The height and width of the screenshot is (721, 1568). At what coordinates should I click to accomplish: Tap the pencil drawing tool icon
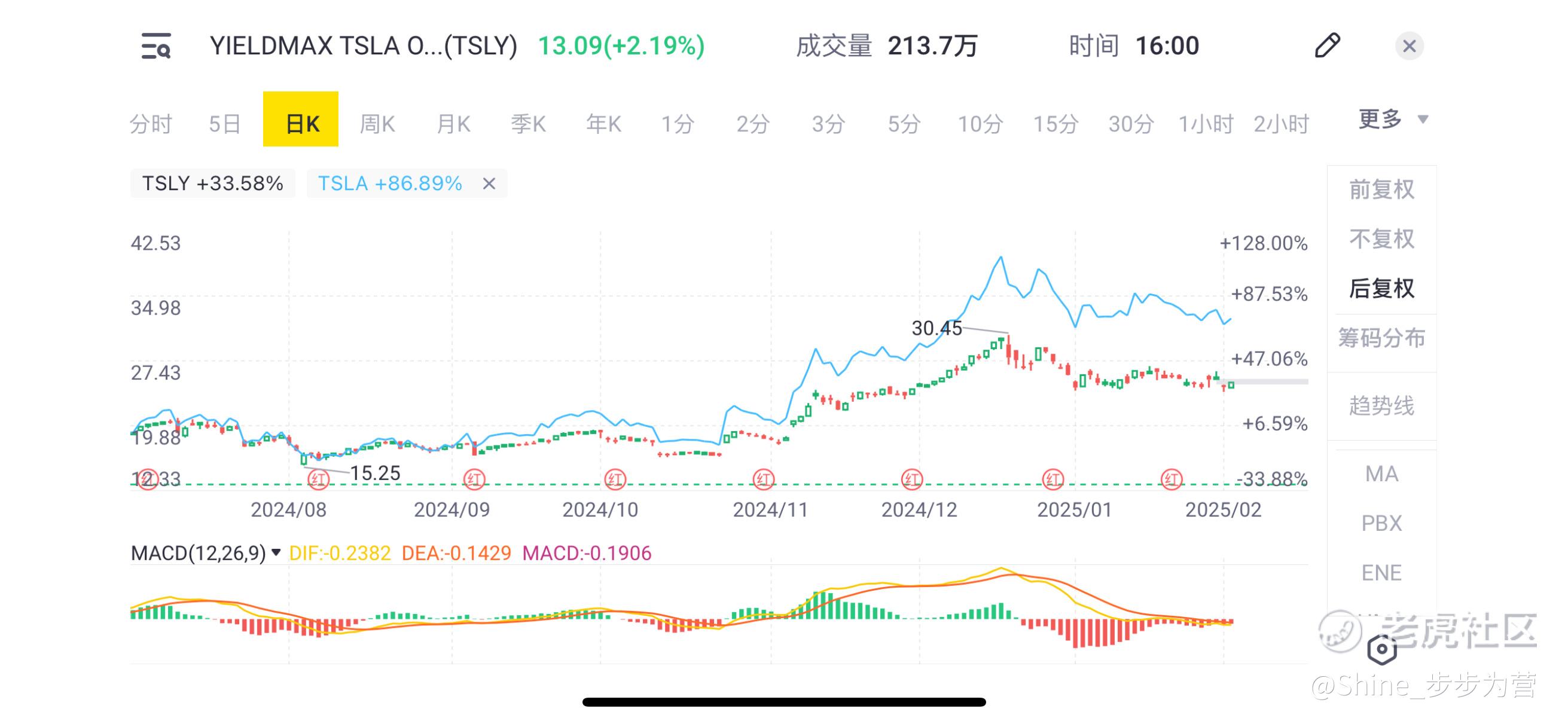(x=1327, y=45)
